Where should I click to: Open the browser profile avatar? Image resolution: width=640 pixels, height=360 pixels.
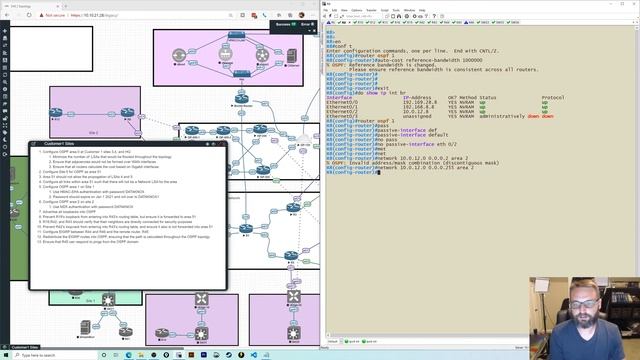[302, 15]
